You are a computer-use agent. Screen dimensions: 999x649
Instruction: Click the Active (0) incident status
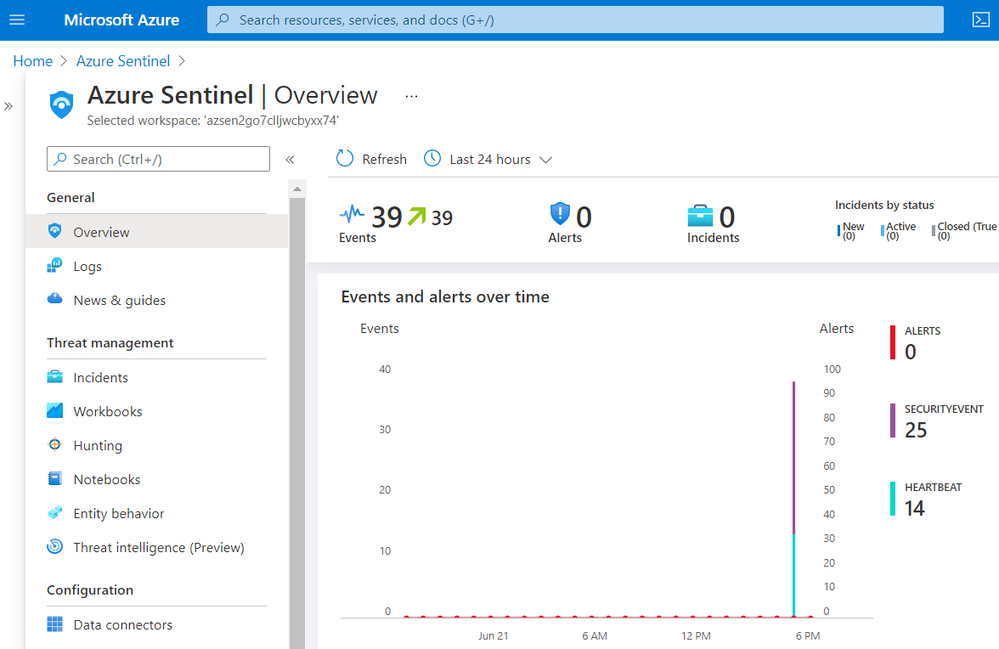(900, 231)
